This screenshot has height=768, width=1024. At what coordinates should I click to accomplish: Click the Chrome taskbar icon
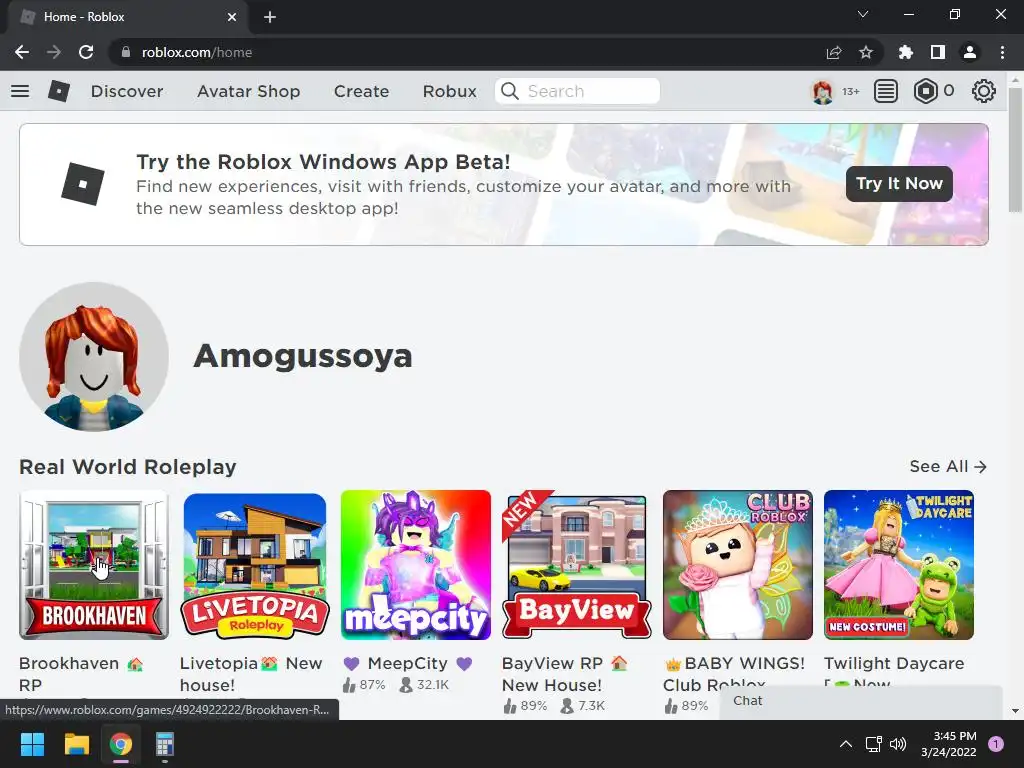(x=120, y=744)
